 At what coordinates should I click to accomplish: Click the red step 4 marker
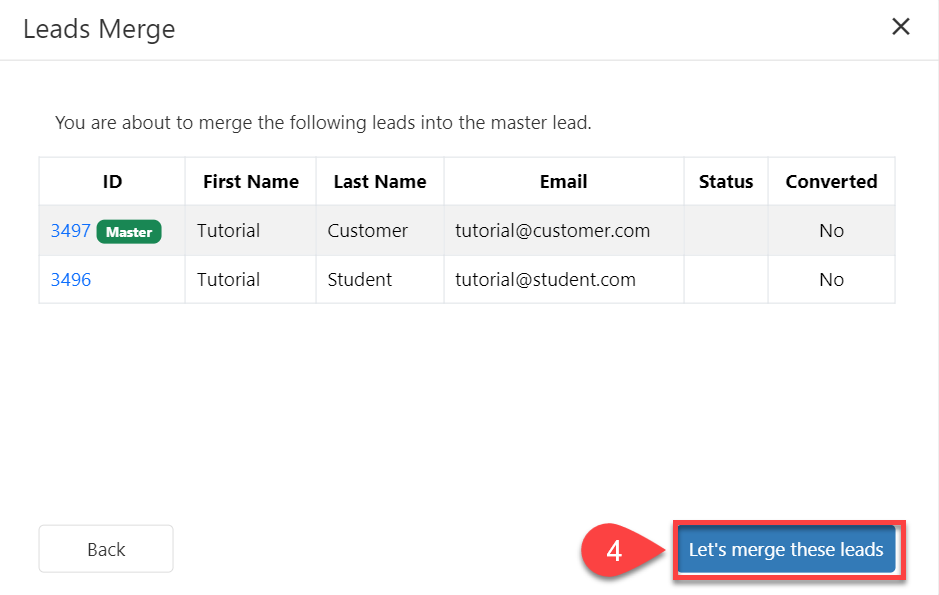(614, 550)
